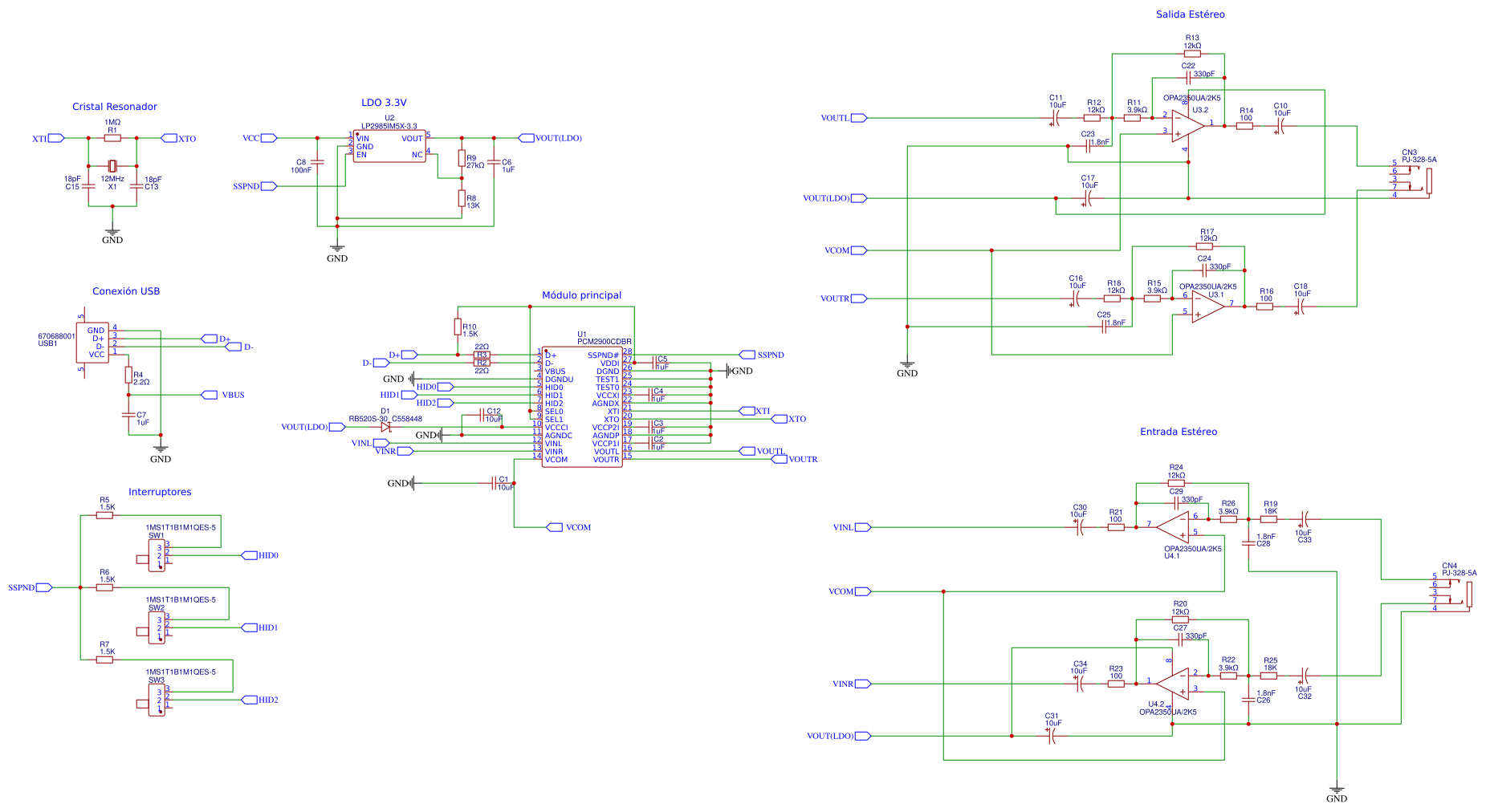Screen dimensions: 1486x812
Task: Select the U3.1 op-amp triangle symbol
Action: (x=1208, y=307)
